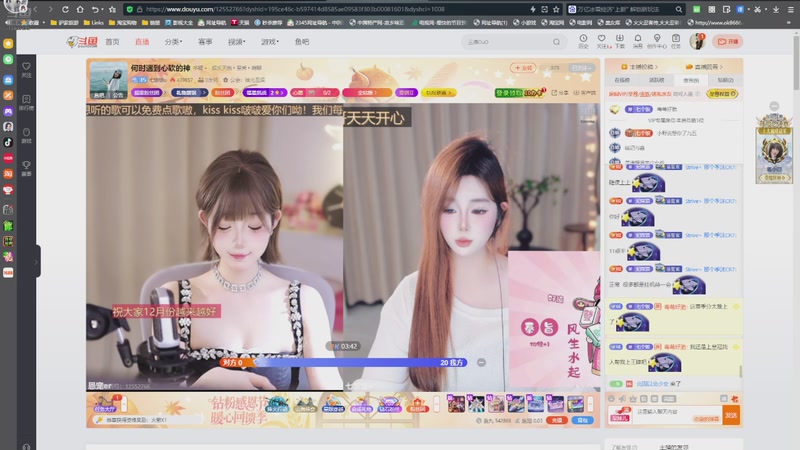This screenshot has height=450, width=800.
Task: Click the bookmark star next to undo
Action: point(112,9)
